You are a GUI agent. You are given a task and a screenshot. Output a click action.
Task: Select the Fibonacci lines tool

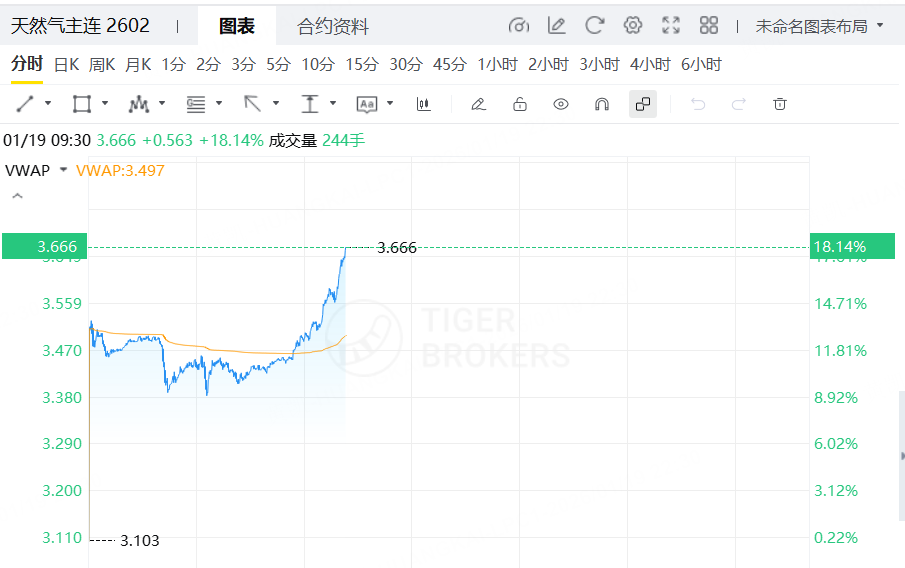(x=196, y=104)
